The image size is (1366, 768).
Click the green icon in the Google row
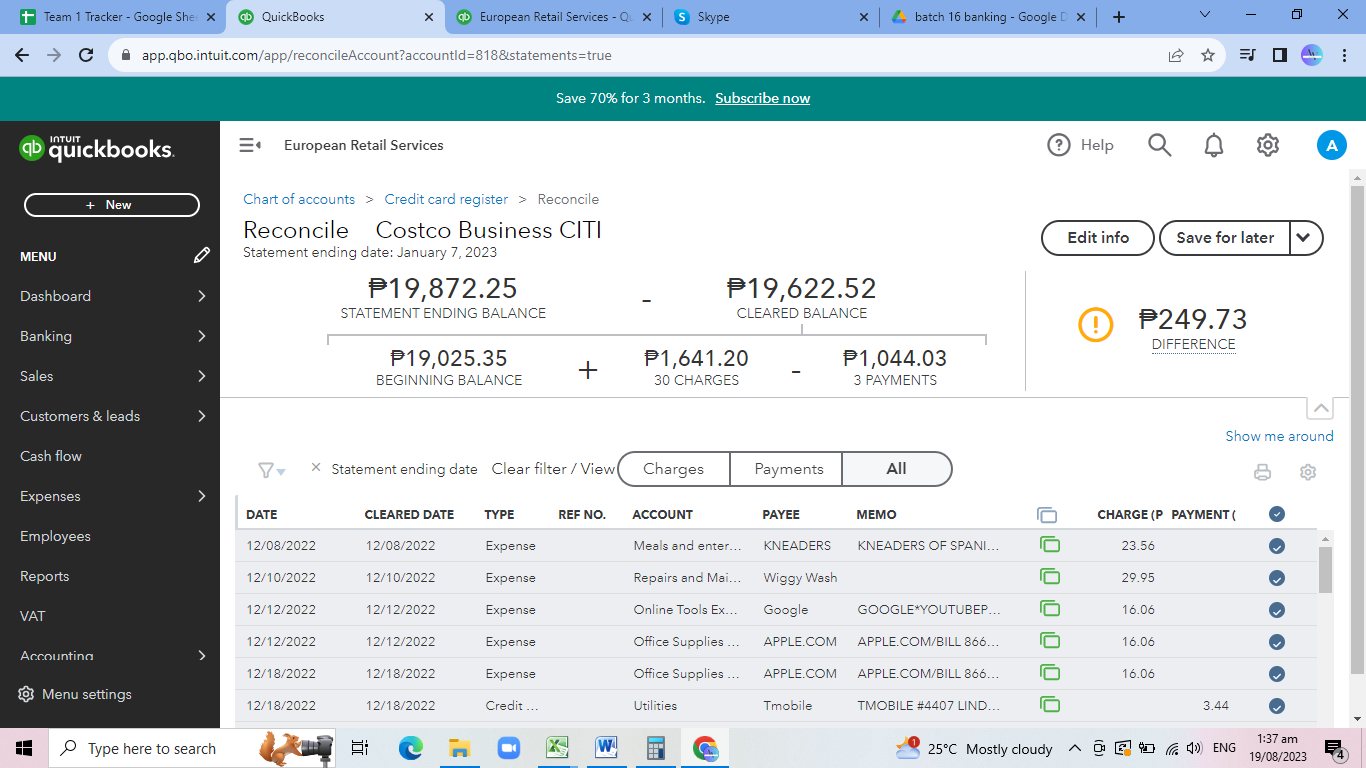coord(1050,609)
